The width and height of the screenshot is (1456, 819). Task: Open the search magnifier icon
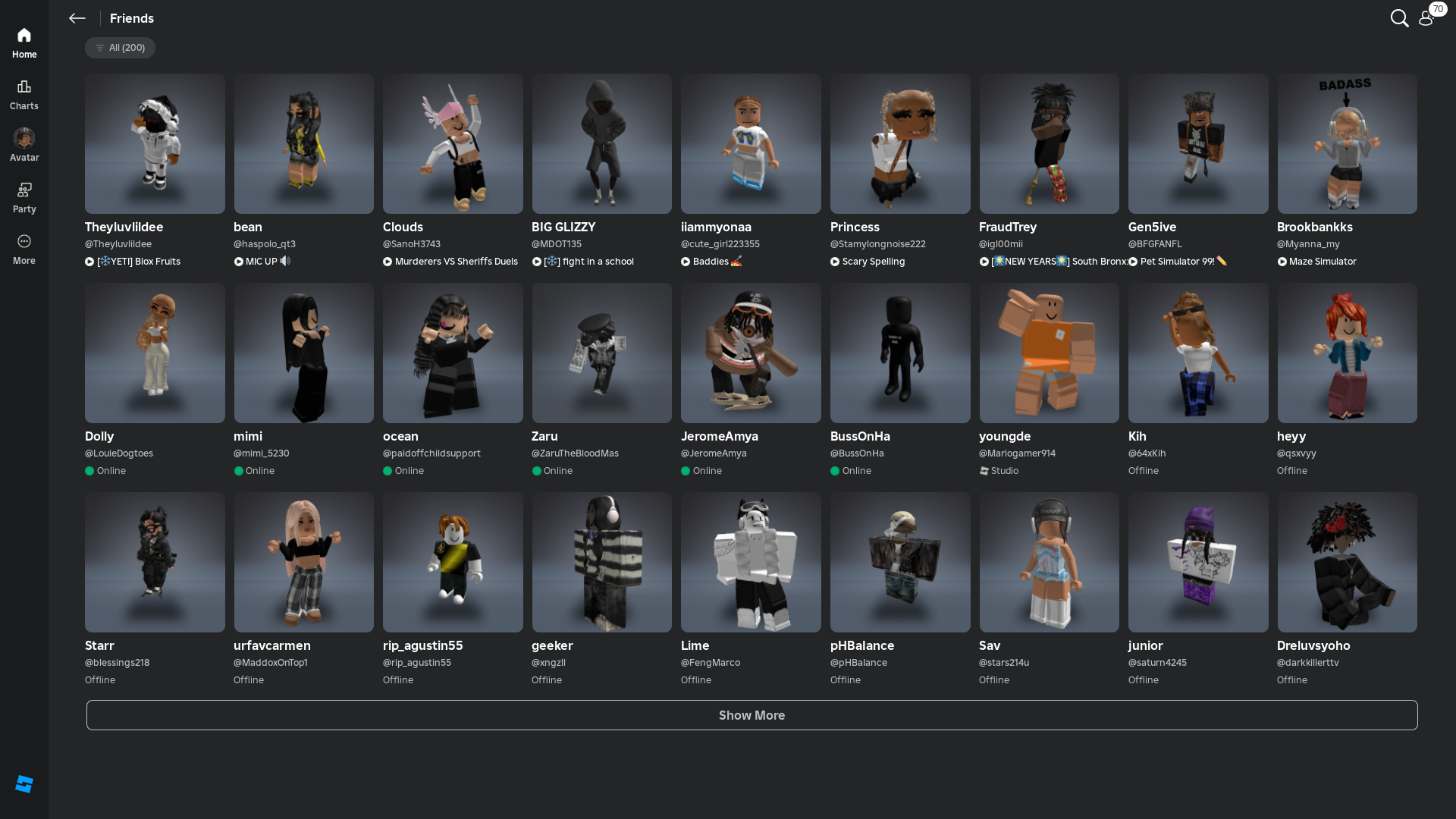(x=1399, y=18)
